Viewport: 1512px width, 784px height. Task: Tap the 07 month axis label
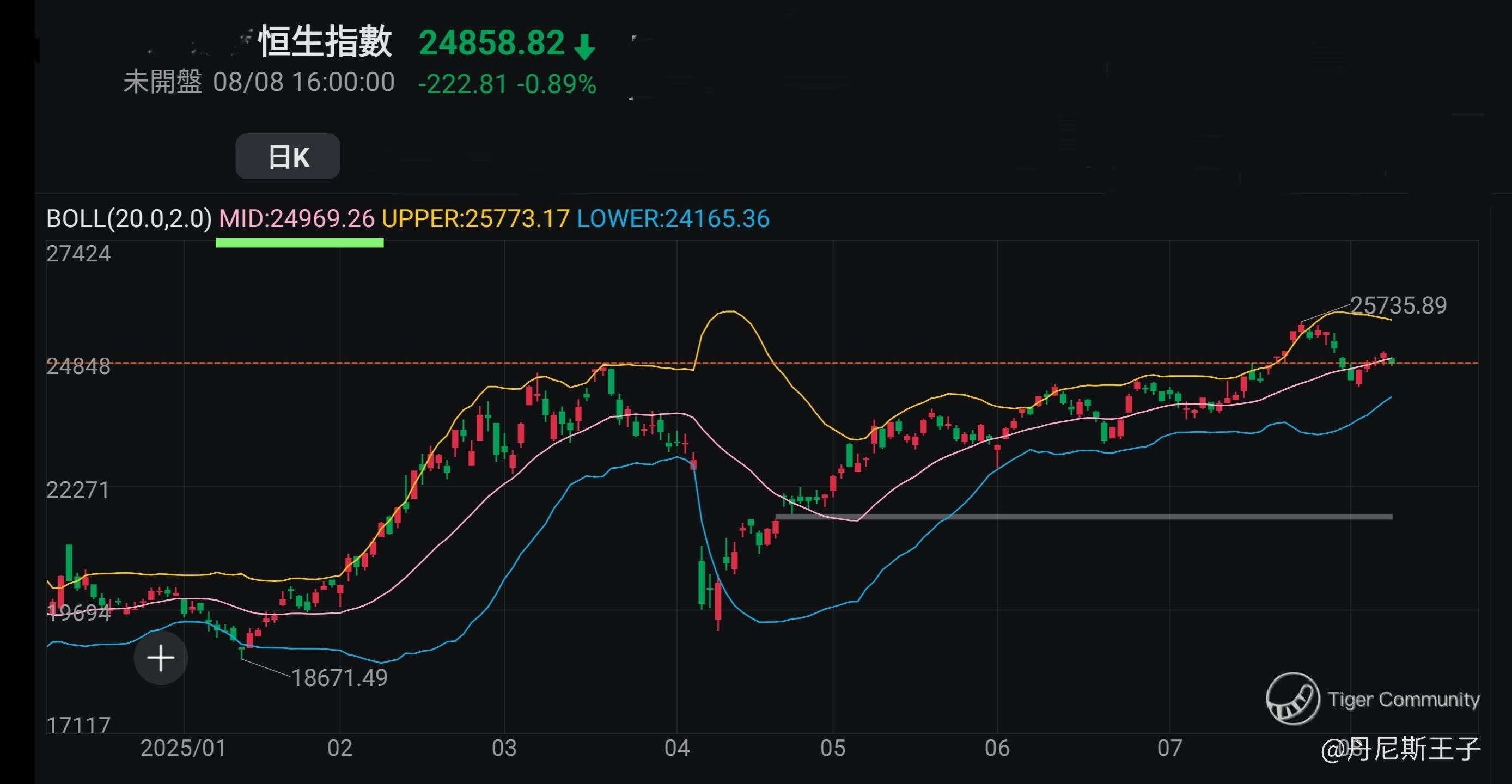pyautogui.click(x=1170, y=748)
